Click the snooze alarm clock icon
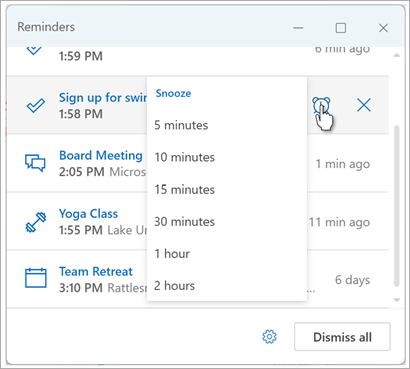The image size is (410, 369). click(321, 106)
